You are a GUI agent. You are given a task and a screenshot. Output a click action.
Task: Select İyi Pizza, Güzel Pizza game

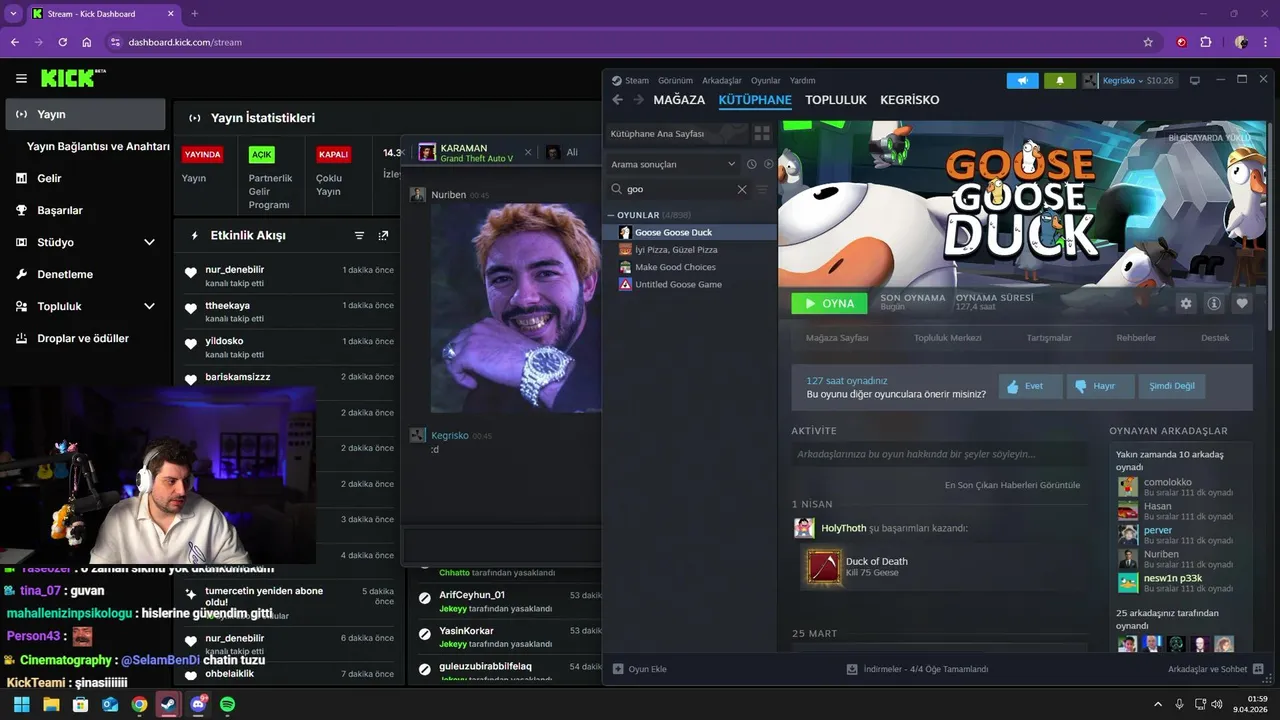(676, 250)
